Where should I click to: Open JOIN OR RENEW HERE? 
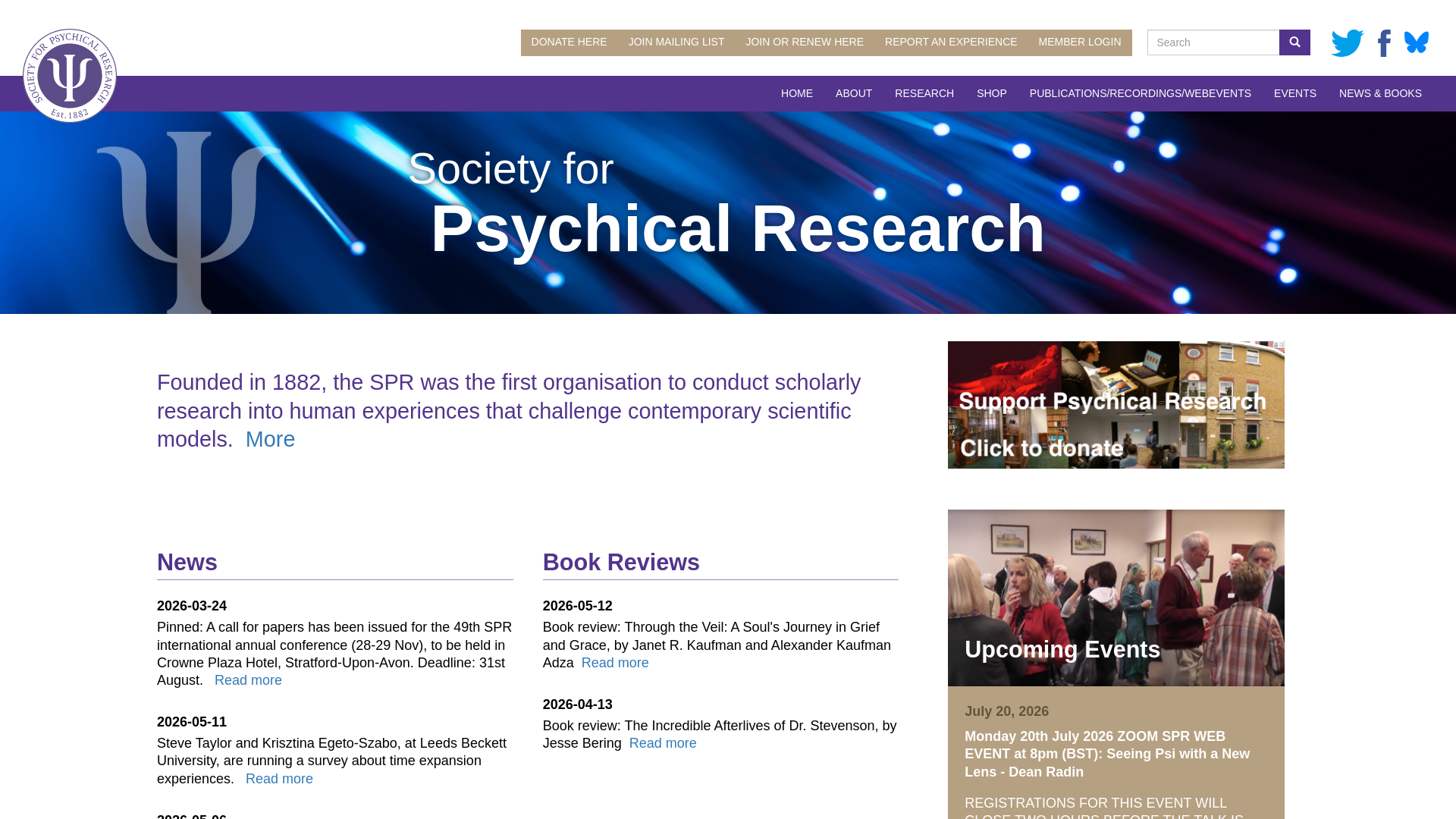[x=804, y=42]
